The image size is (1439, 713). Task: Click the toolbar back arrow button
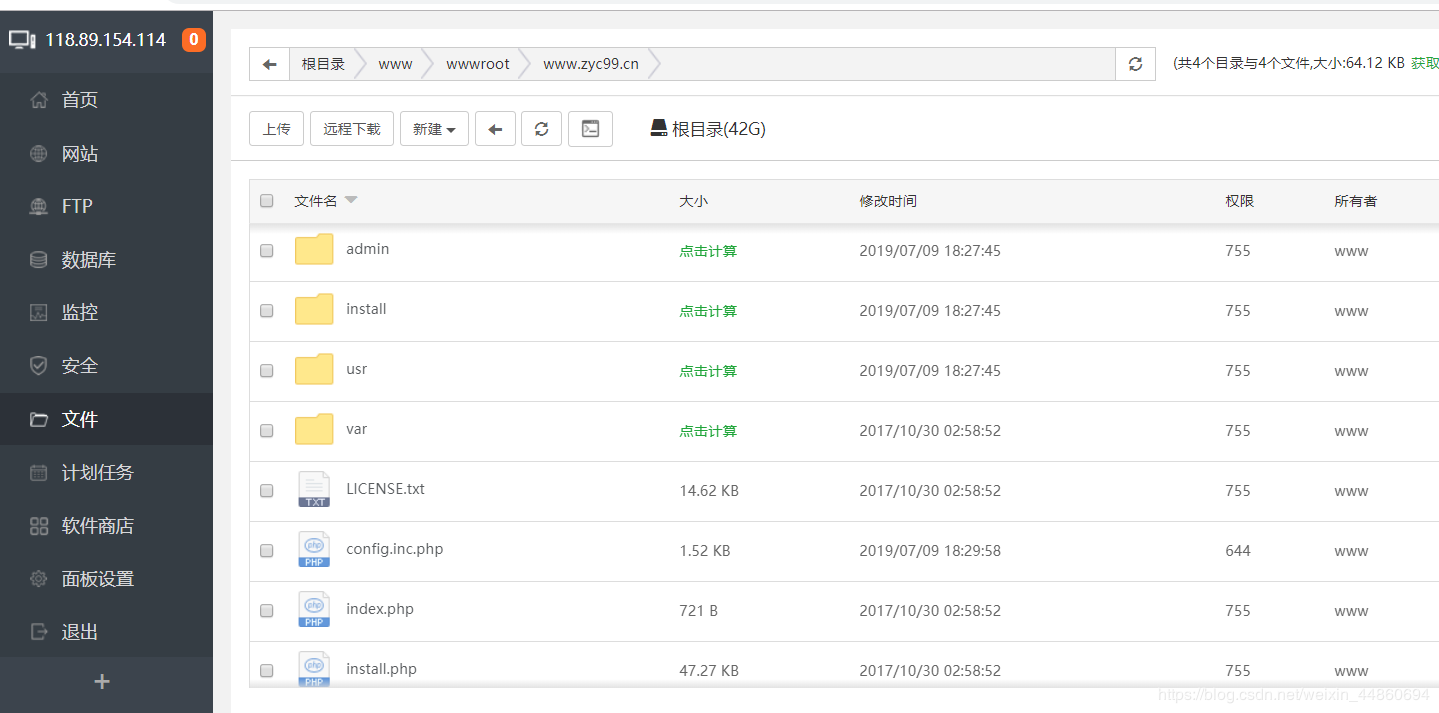coord(495,129)
